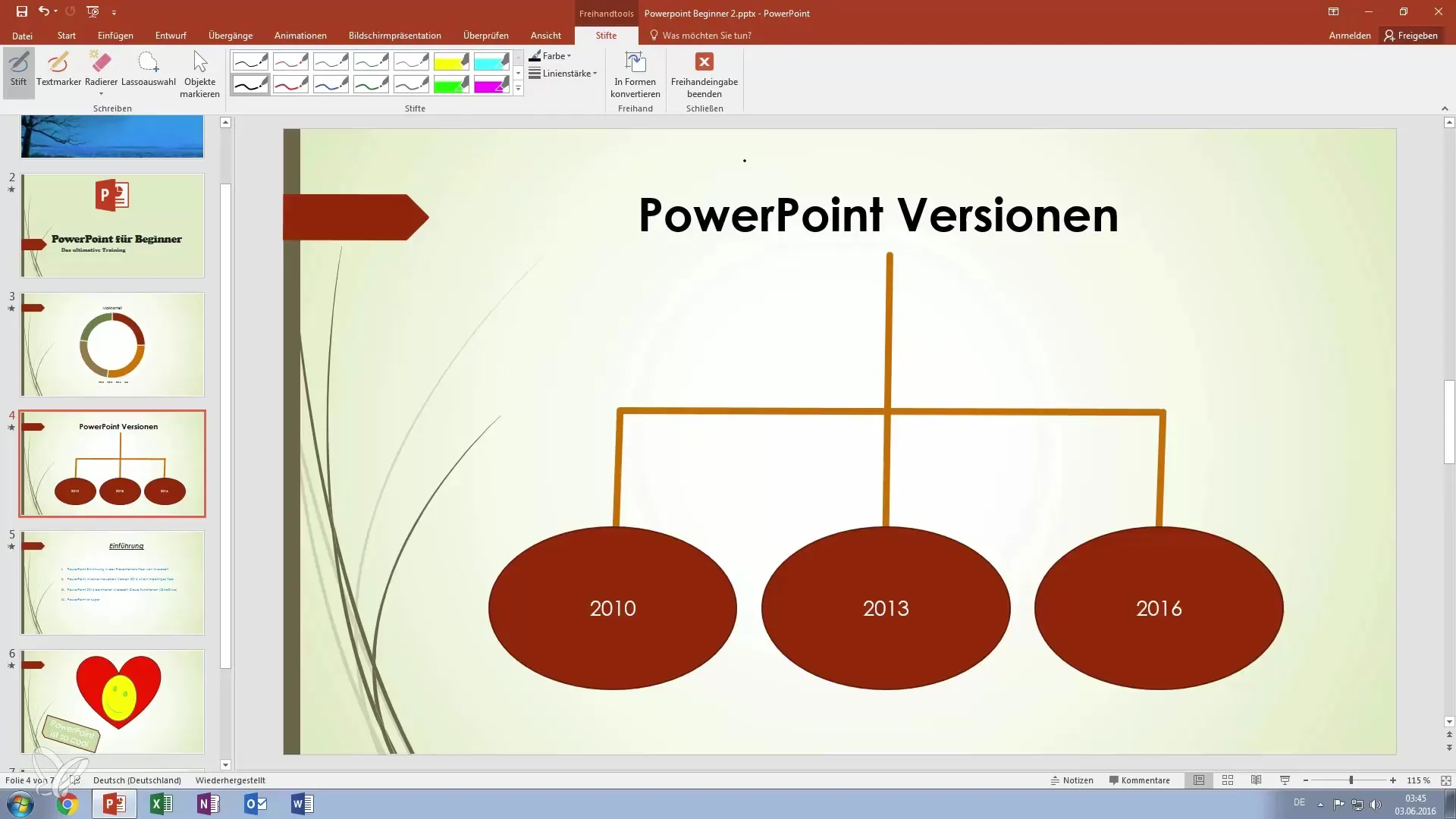Click Objekte markieren pointer tool
Viewport: 1456px width, 819px height.
[x=200, y=74]
